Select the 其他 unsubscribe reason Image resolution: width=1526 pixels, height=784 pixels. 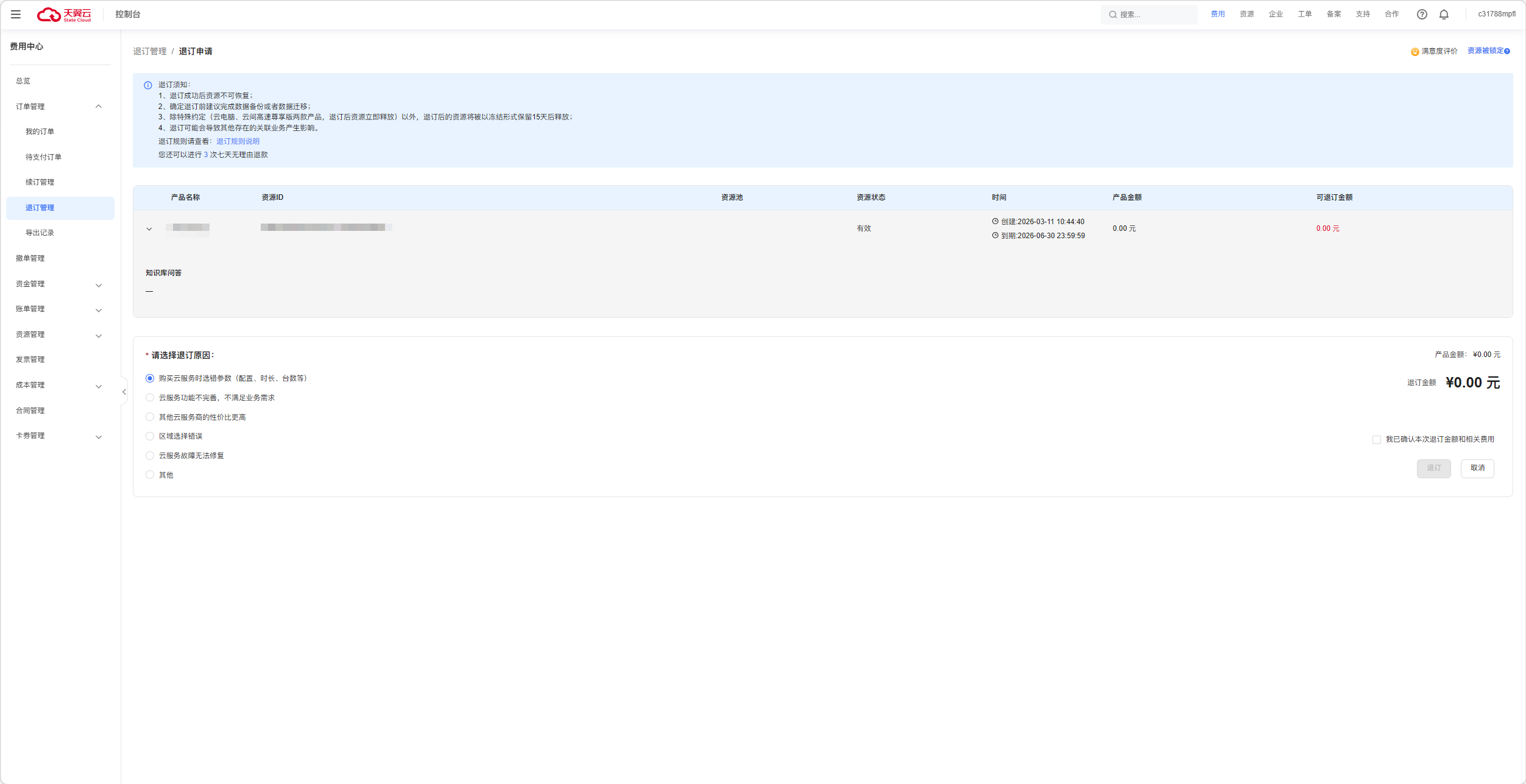tap(150, 475)
